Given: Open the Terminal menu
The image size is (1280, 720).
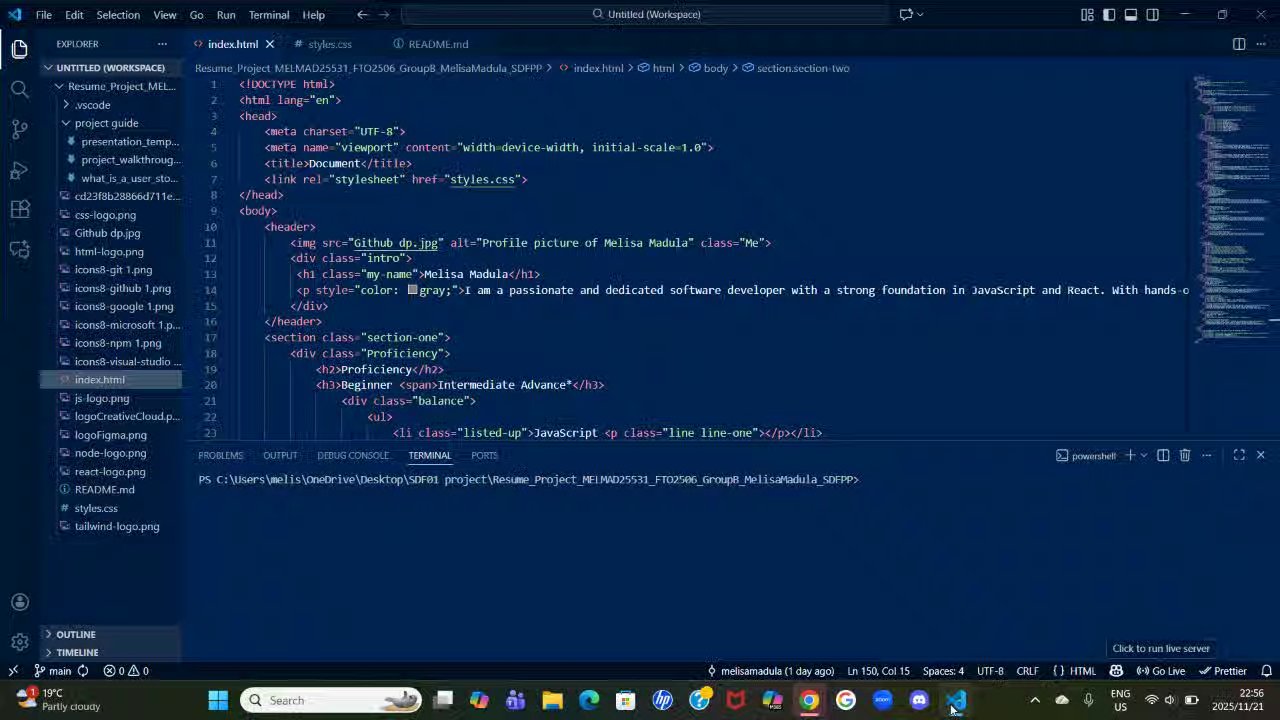Looking at the screenshot, I should (x=269, y=15).
